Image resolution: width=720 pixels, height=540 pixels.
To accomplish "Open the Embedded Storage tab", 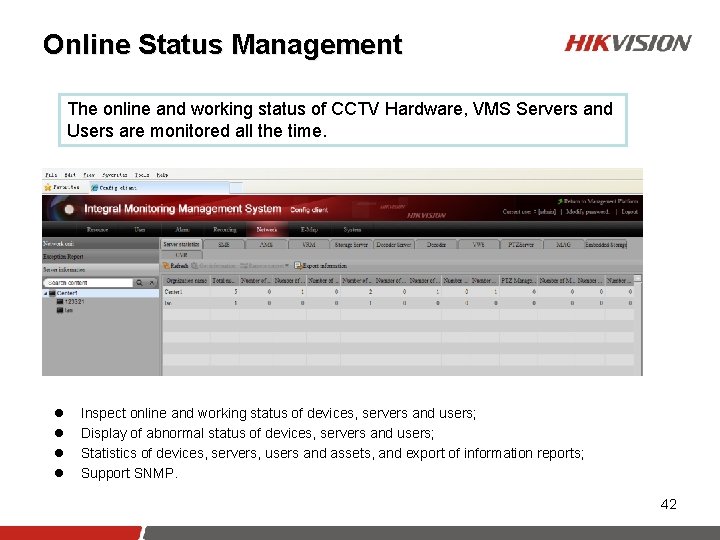I will [606, 245].
